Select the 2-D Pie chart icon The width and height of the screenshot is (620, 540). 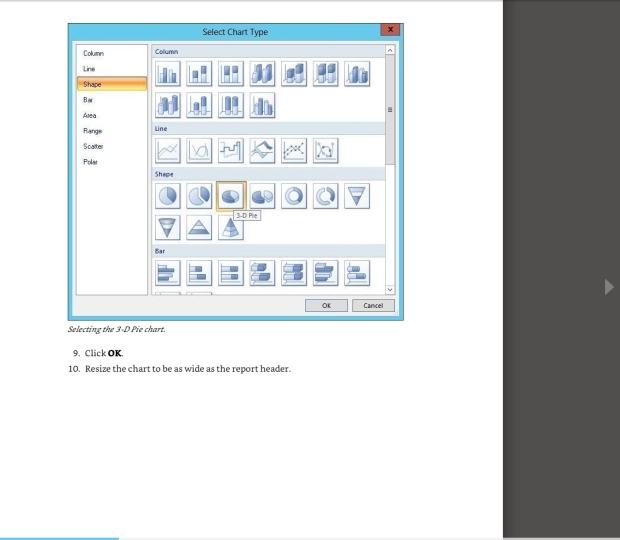(x=169, y=193)
